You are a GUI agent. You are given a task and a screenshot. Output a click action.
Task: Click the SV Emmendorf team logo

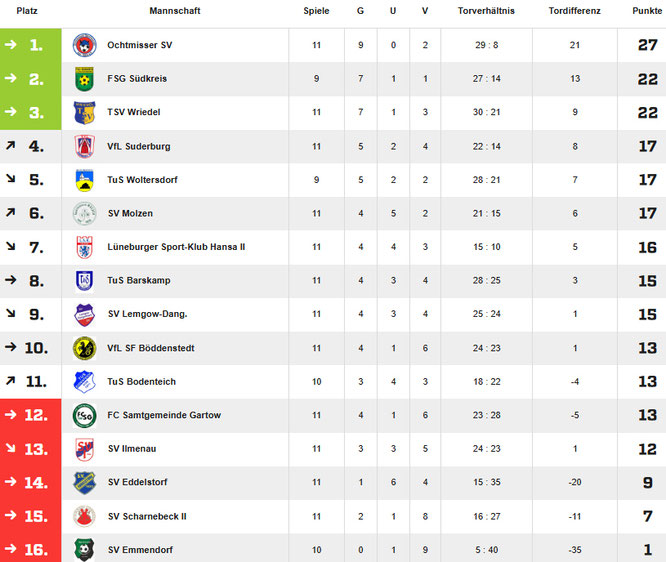pyautogui.click(x=84, y=549)
